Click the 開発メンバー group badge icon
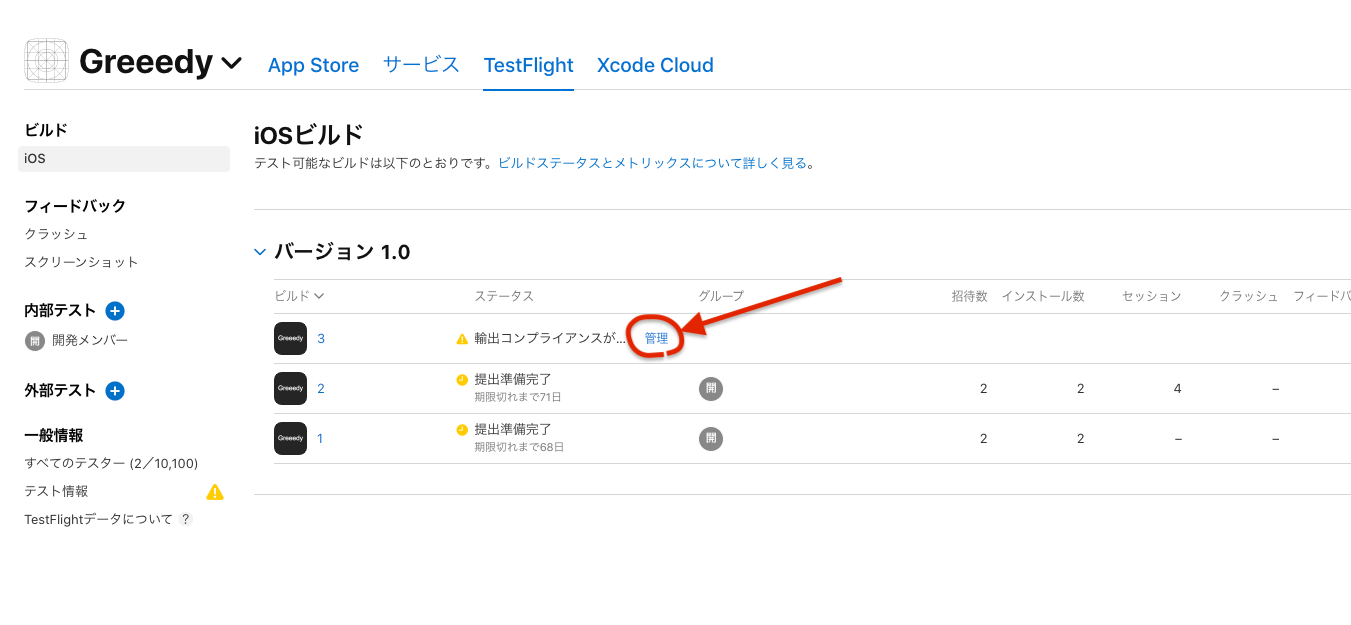The width and height of the screenshot is (1351, 625). (35, 341)
